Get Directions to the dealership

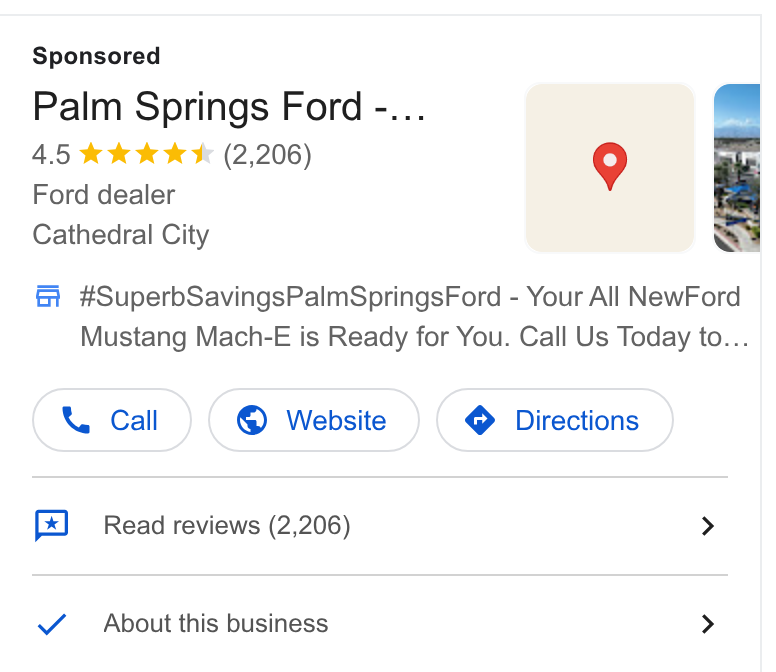click(555, 420)
